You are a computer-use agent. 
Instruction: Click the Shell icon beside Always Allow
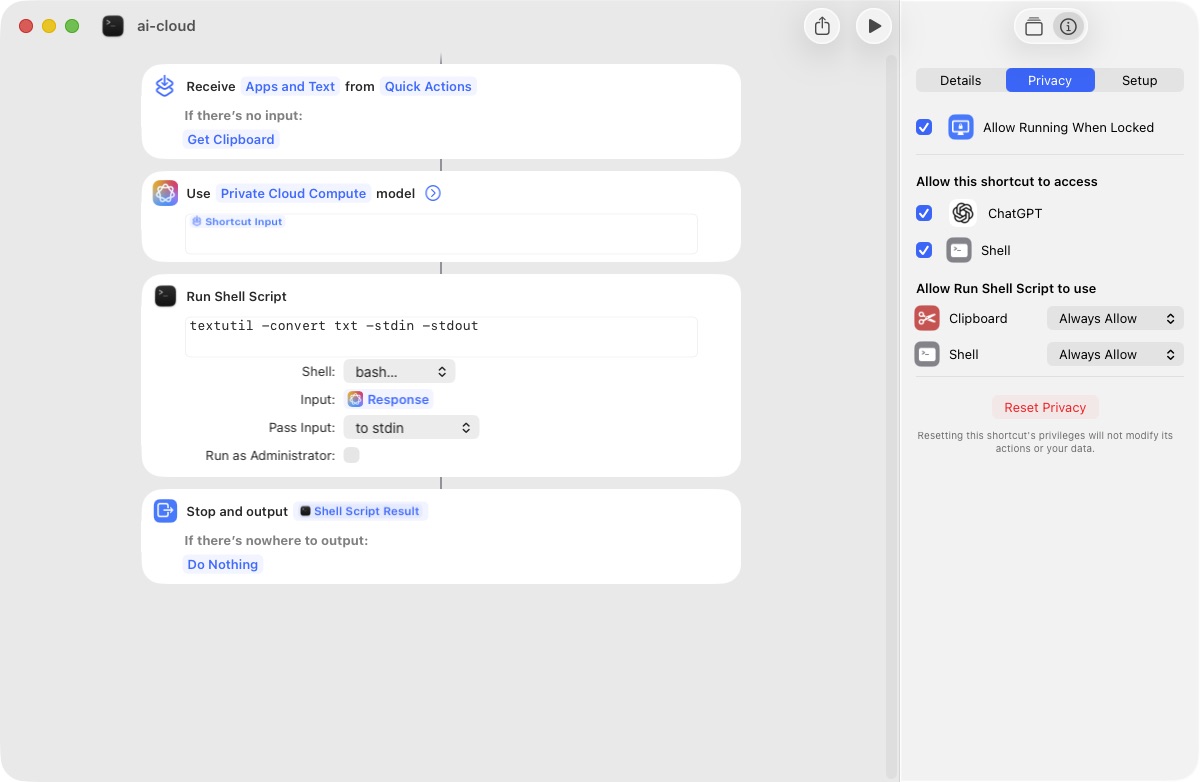(926, 354)
